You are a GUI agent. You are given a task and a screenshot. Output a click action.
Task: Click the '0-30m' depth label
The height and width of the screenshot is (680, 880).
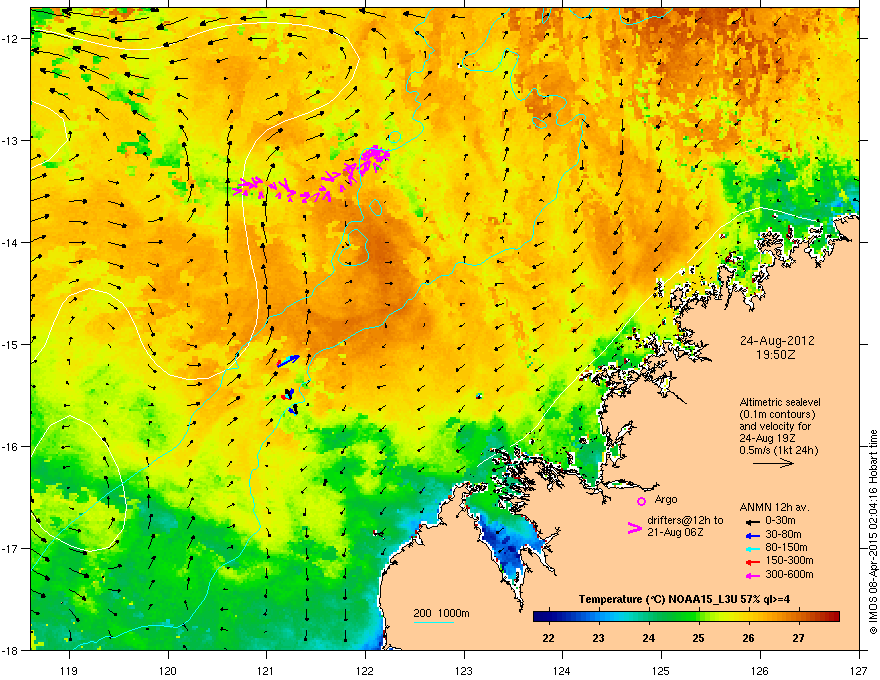(x=780, y=521)
